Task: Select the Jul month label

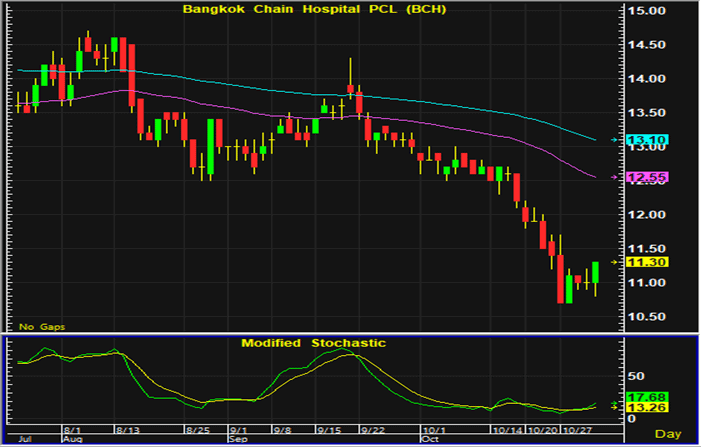Action: click(x=26, y=438)
